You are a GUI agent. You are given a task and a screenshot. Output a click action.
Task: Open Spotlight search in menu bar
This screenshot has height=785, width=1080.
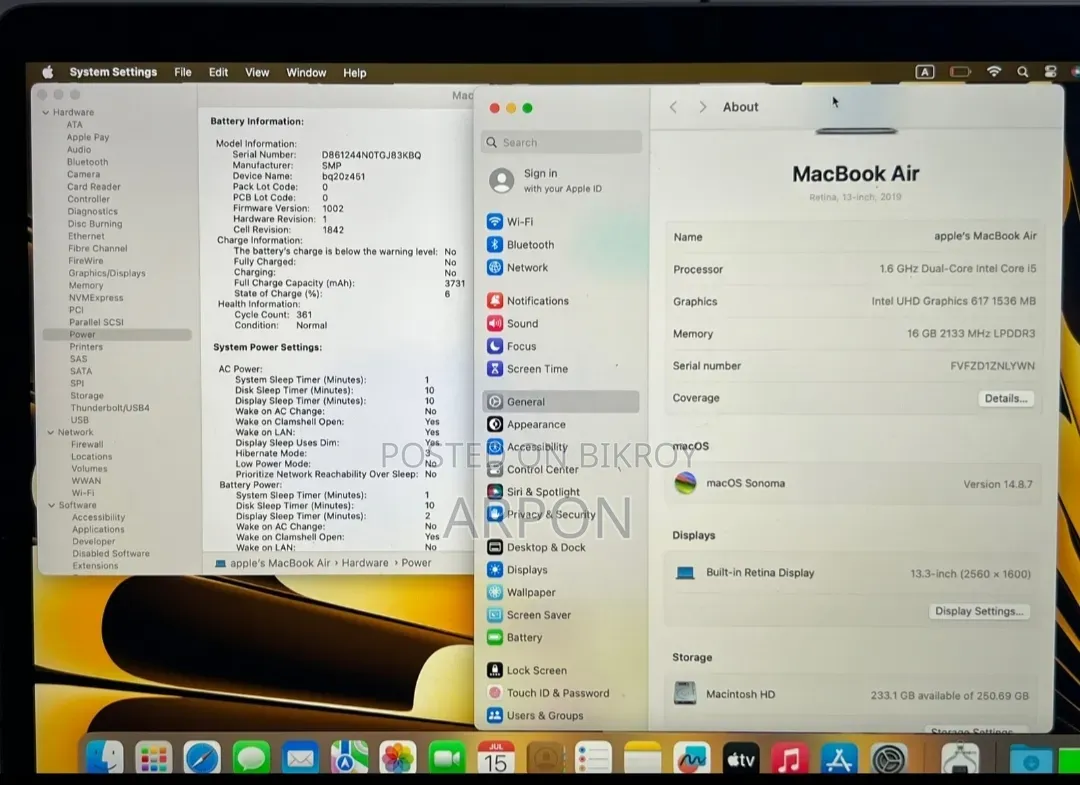pos(1023,72)
